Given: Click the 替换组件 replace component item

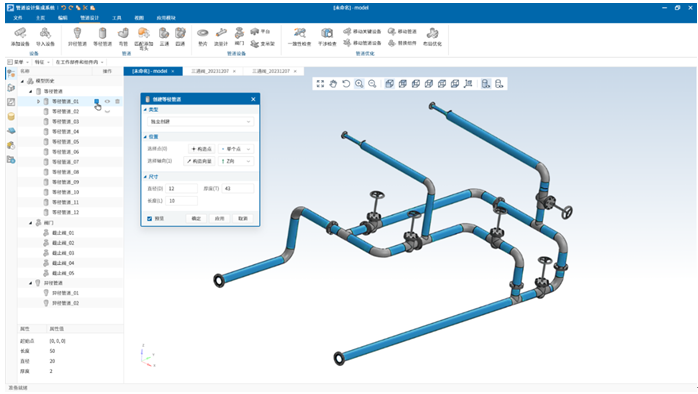Looking at the screenshot, I should click(402, 43).
